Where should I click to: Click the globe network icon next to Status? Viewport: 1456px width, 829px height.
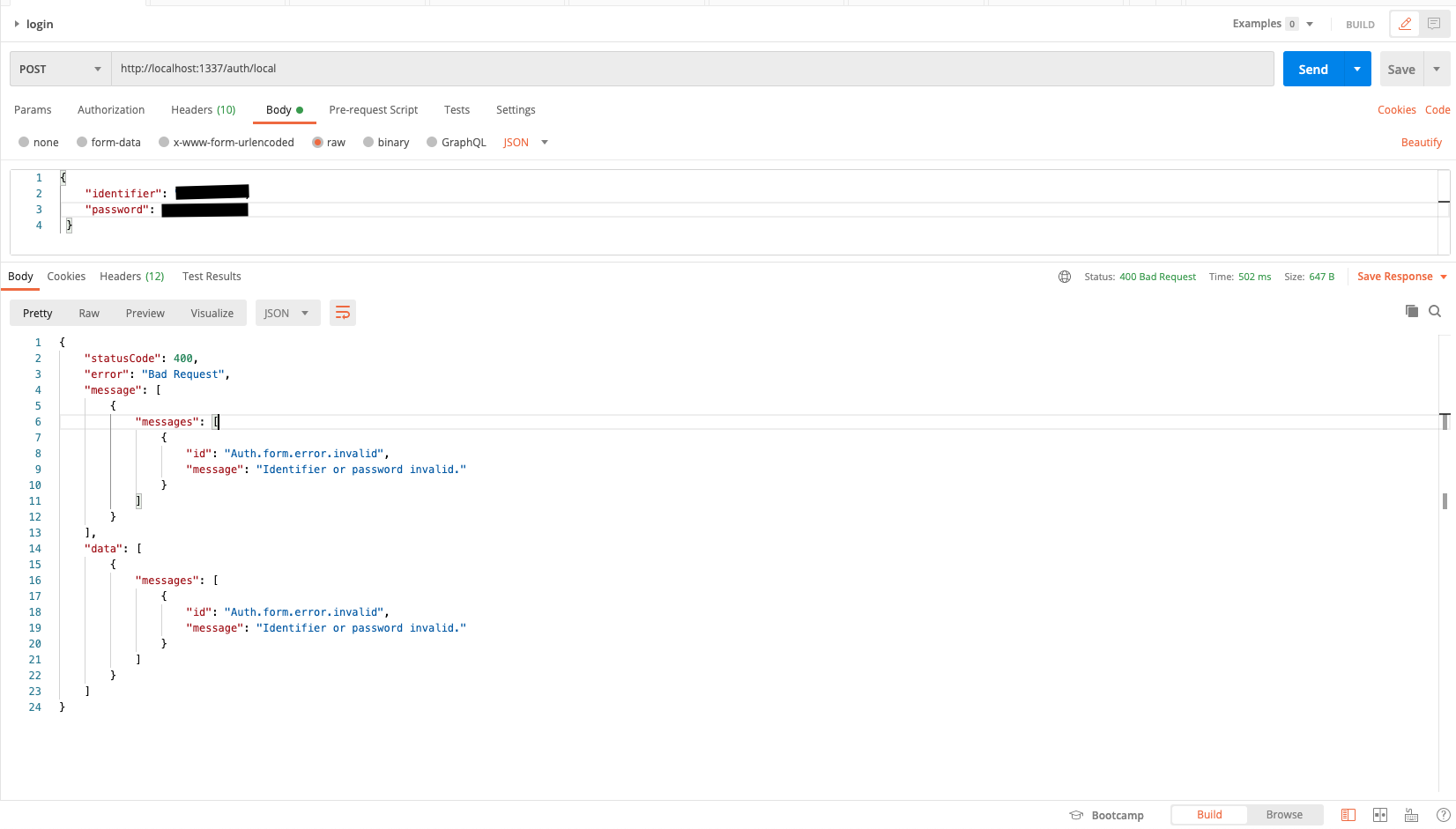click(x=1065, y=277)
